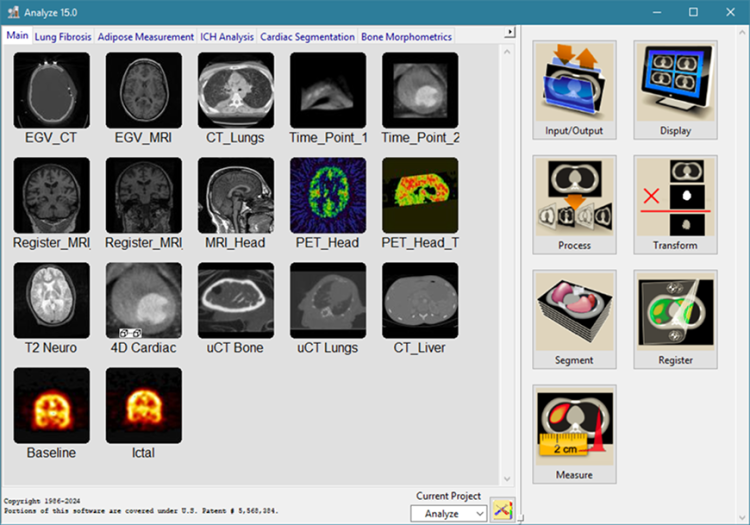Go to the ICH Analysis tab
The image size is (750, 525).
pos(227,37)
